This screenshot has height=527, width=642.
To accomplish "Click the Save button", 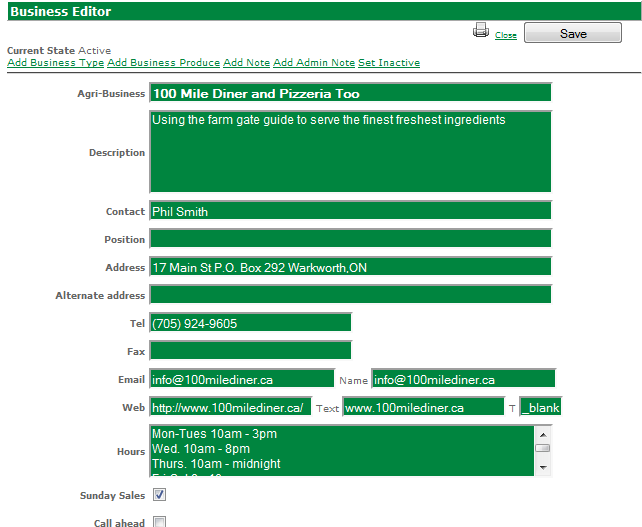I will pyautogui.click(x=573, y=33).
